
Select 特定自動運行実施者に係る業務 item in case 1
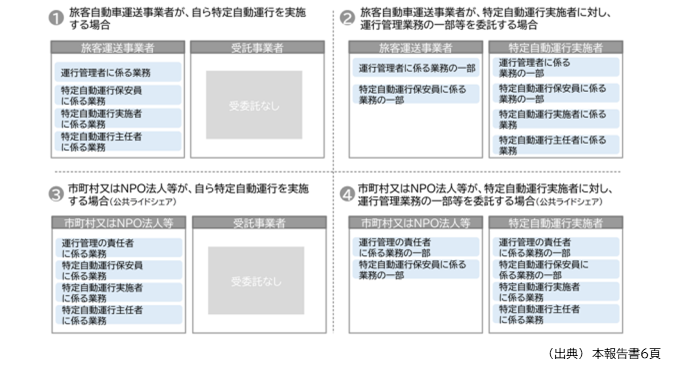point(118,118)
